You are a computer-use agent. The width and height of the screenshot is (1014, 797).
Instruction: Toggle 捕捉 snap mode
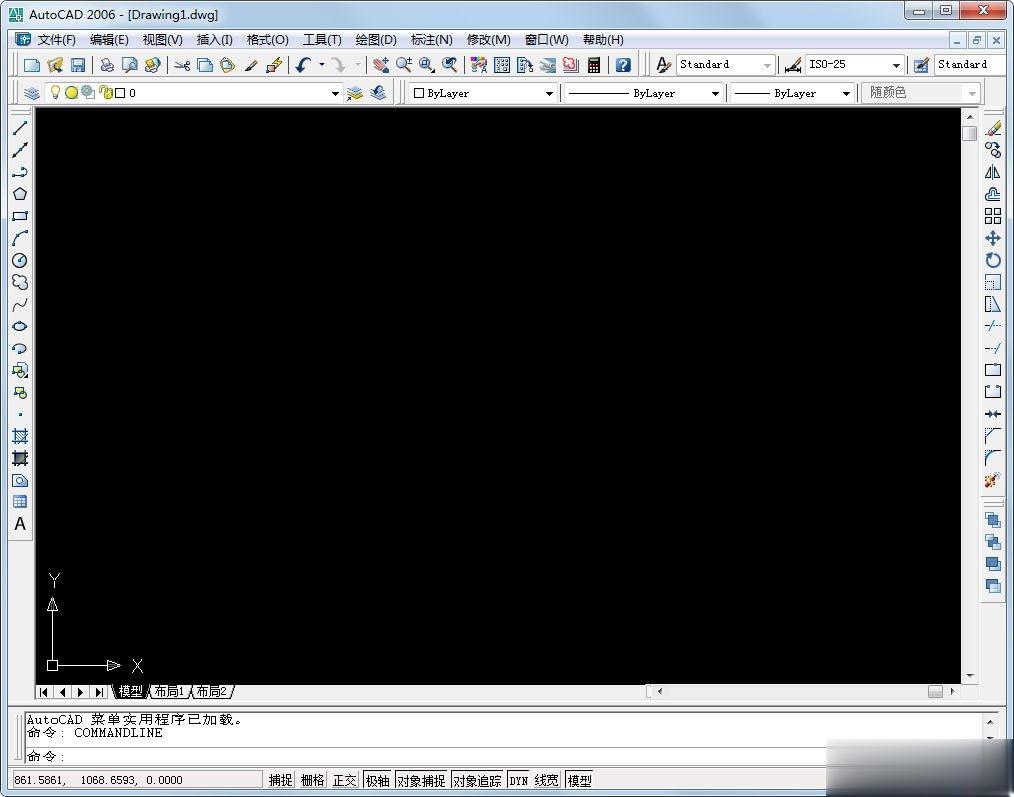[x=281, y=780]
